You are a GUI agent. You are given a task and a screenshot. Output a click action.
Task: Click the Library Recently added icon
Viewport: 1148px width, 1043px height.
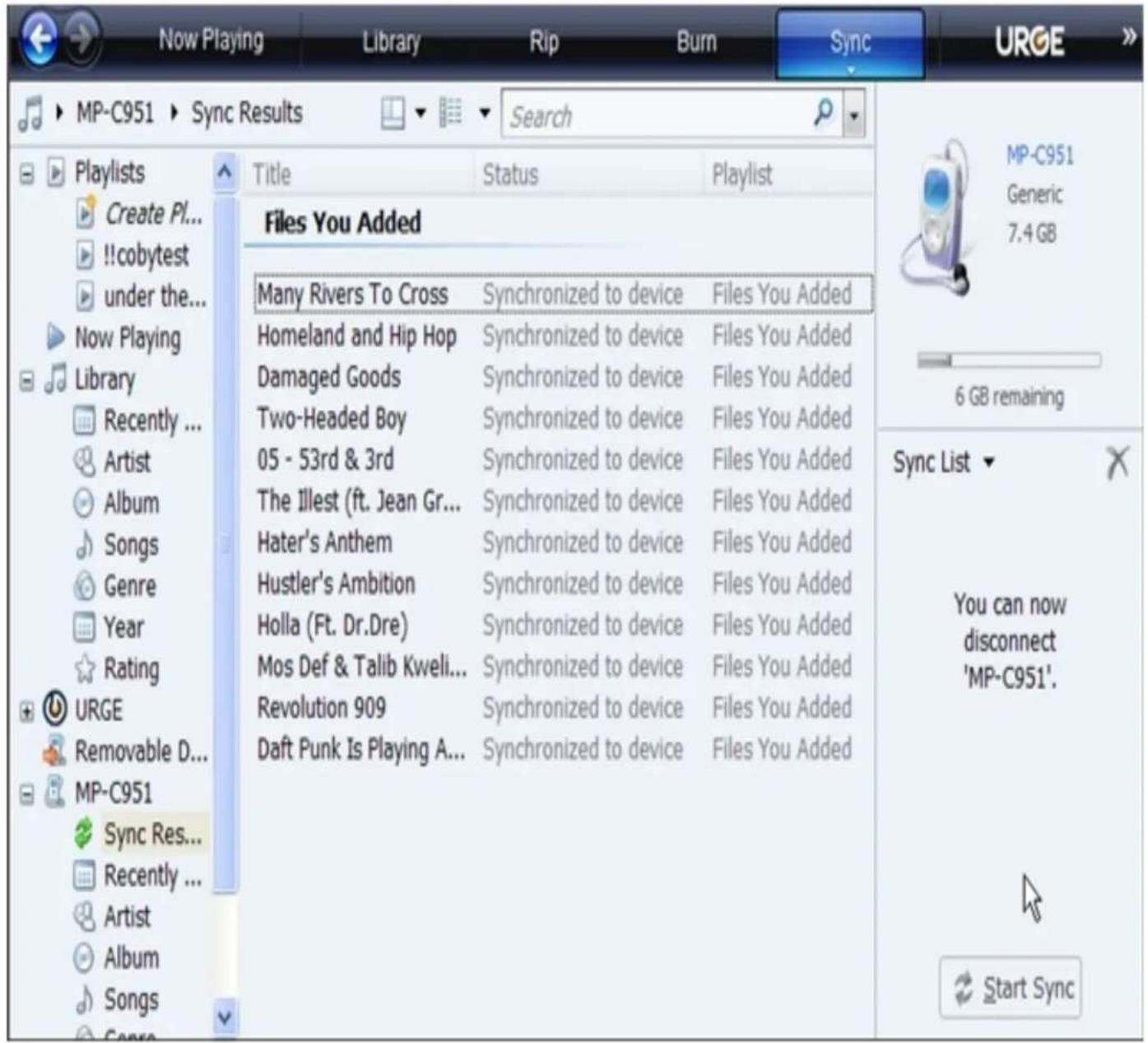(84, 421)
